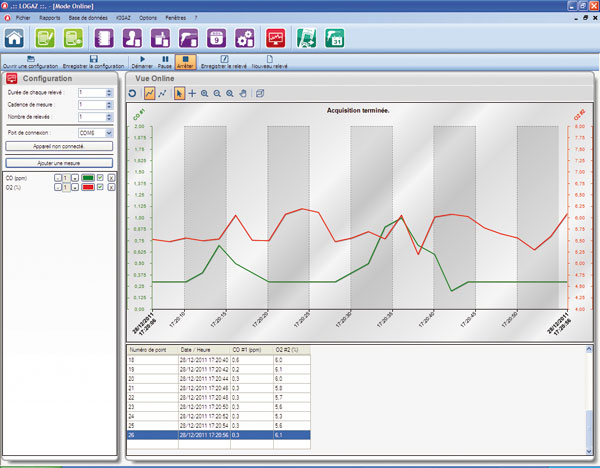Open the purple factory/boiler icon
600x468 pixels.
pyautogui.click(x=160, y=38)
